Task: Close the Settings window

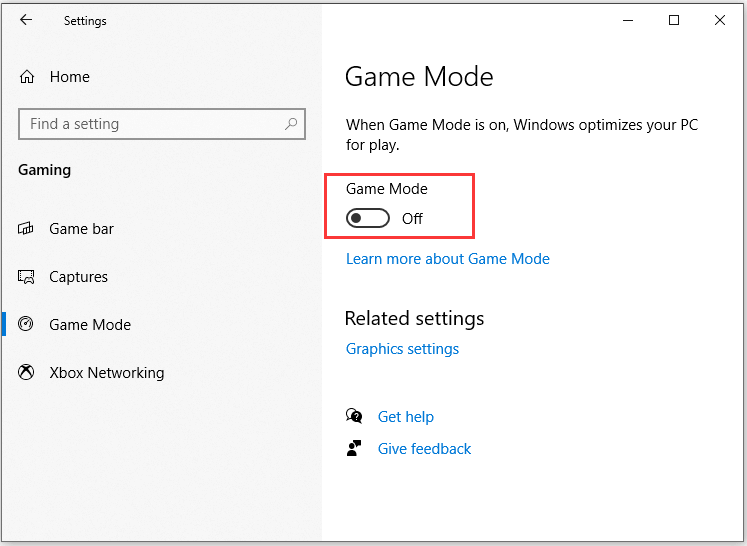Action: point(720,20)
